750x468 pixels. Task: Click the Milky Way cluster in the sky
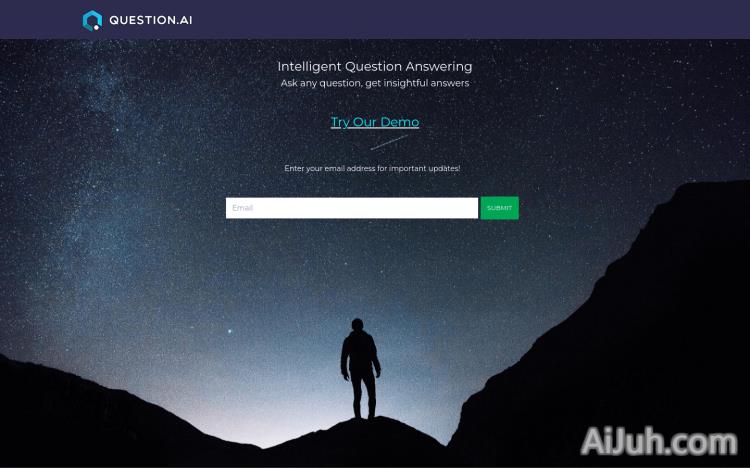[x=103, y=91]
